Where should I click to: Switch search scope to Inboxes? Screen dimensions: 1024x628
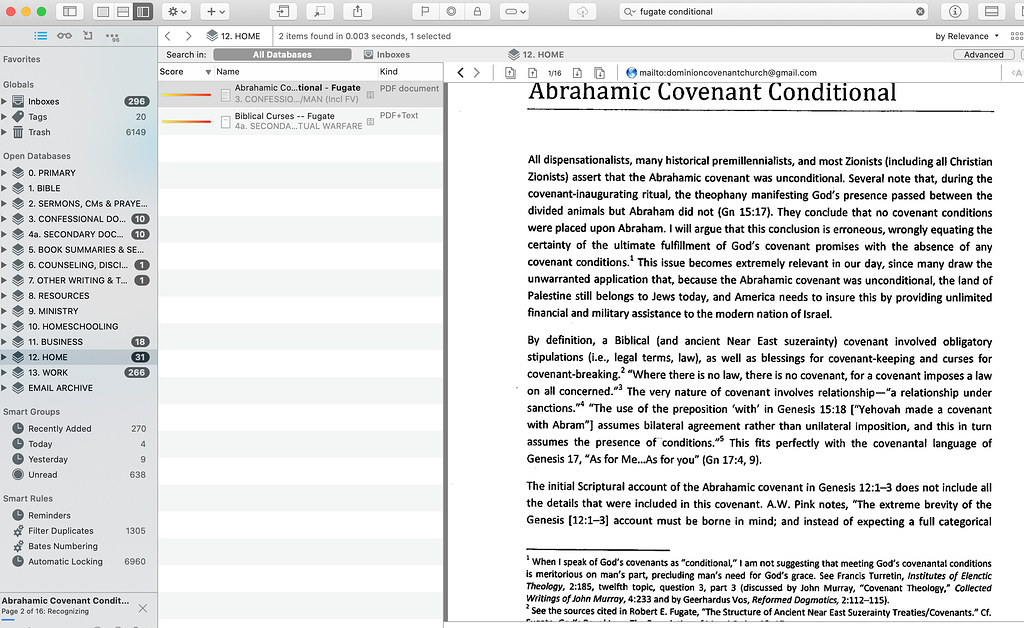[x=395, y=55]
